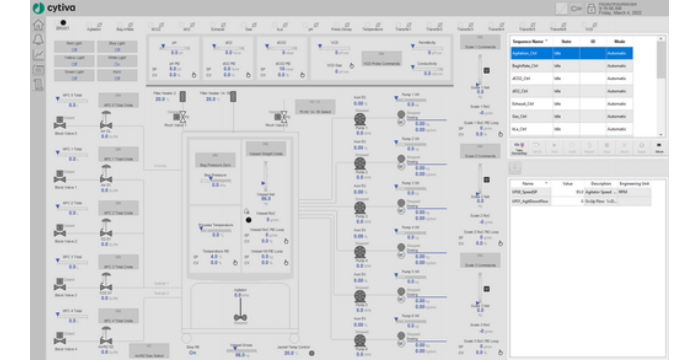Go to the Home screen icon
This screenshot has height=360, width=700.
coord(38,25)
